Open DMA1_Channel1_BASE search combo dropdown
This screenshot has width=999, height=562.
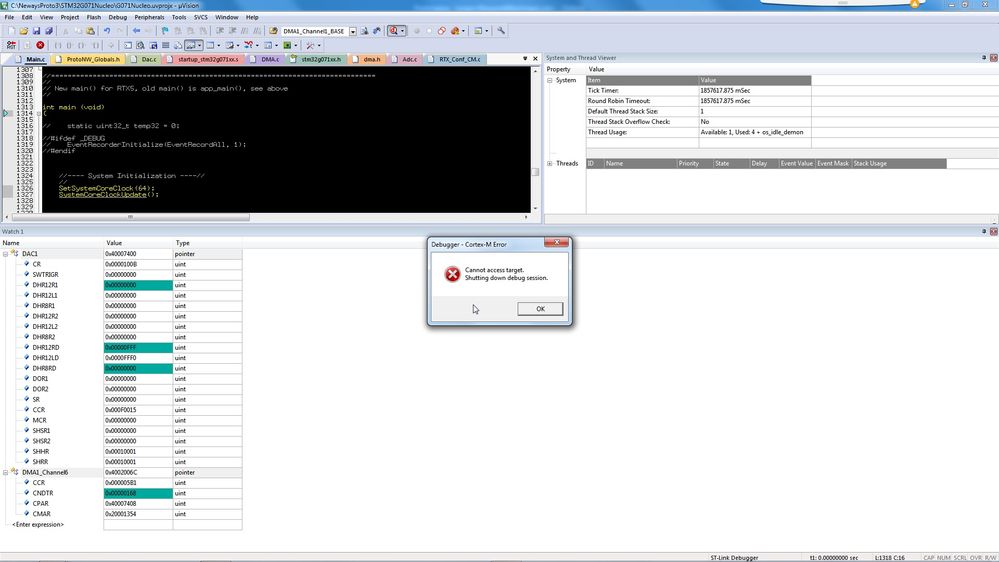click(x=353, y=31)
